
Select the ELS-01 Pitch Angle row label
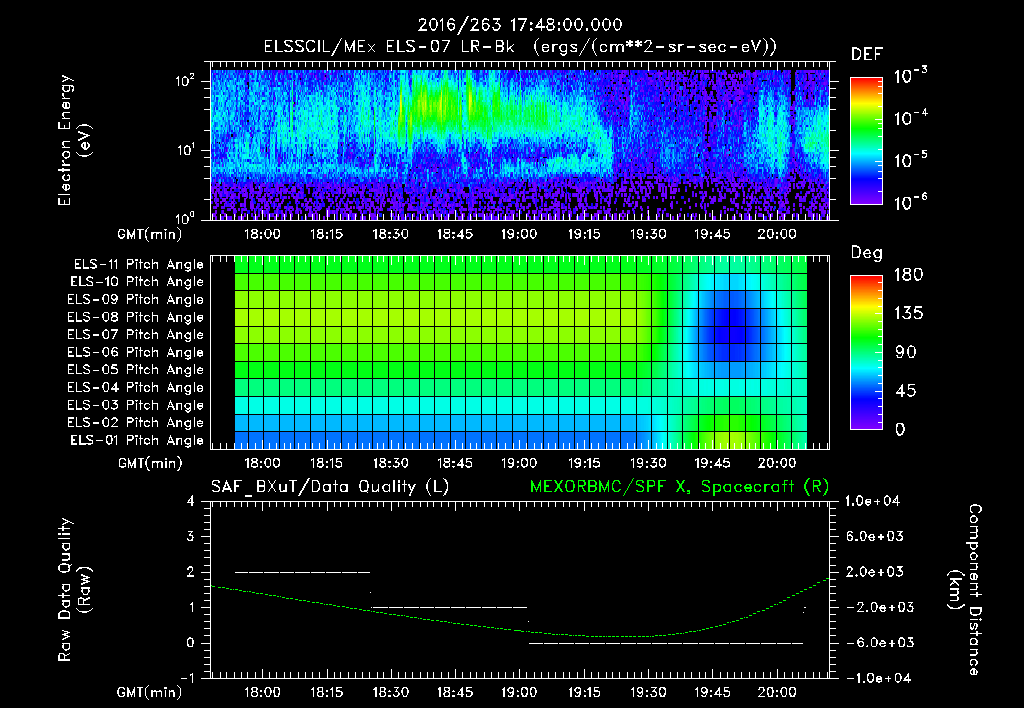pos(137,440)
